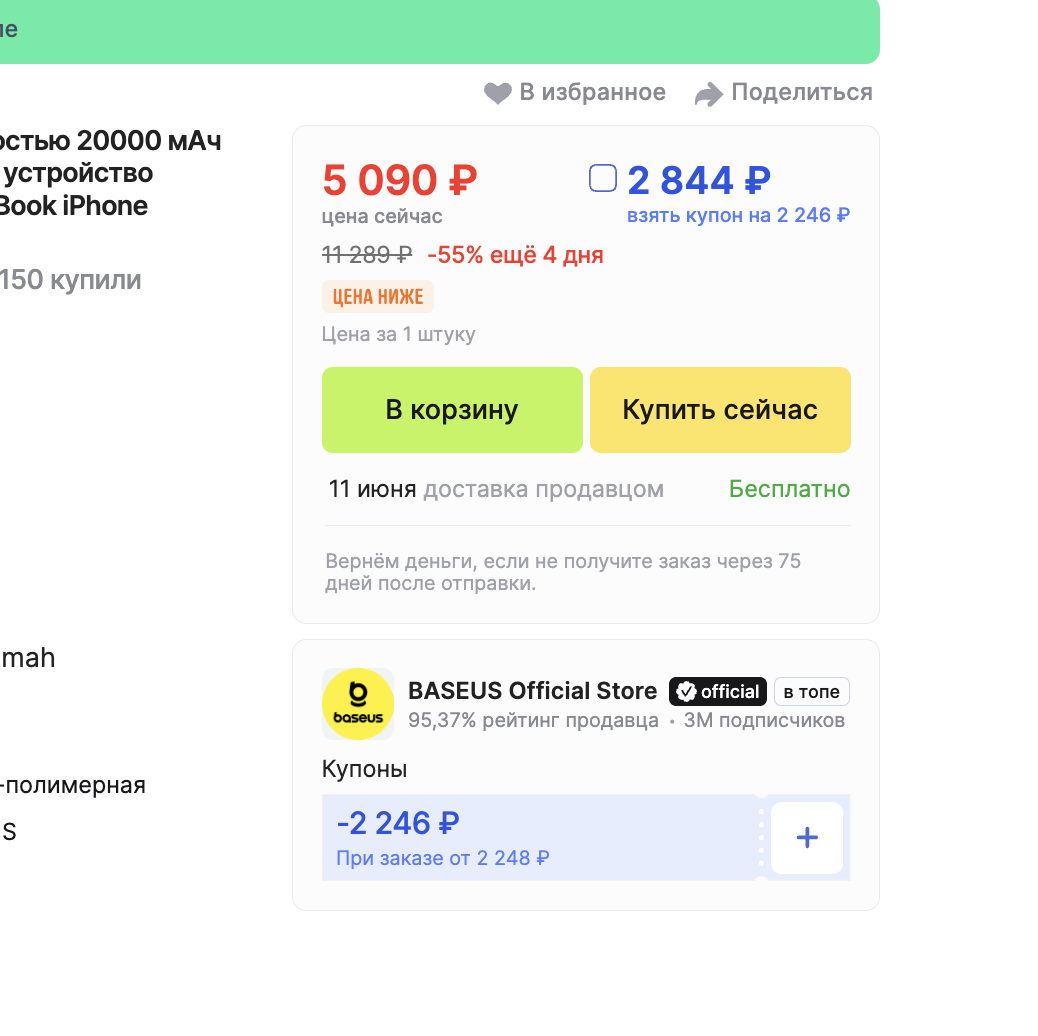The image size is (1038, 1036).
Task: Click the 5 090 ₽ current price
Action: 400,180
